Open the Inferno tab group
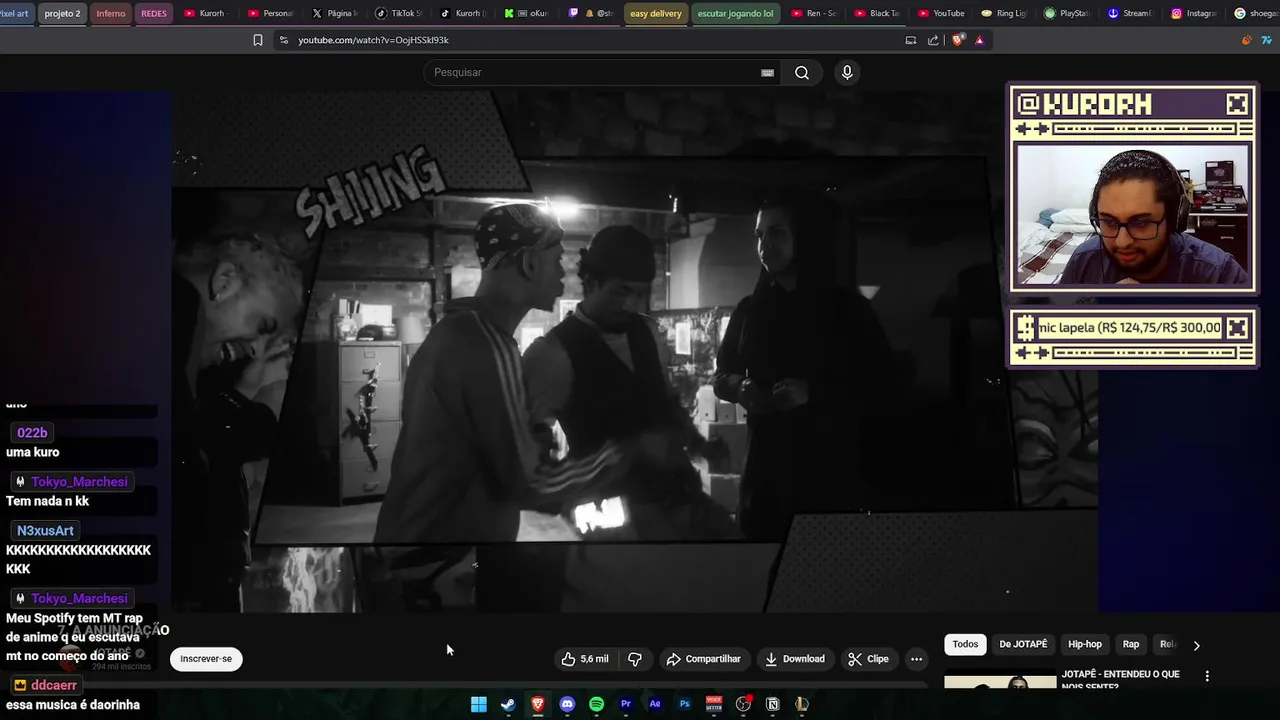The height and width of the screenshot is (720, 1280). pyautogui.click(x=111, y=13)
